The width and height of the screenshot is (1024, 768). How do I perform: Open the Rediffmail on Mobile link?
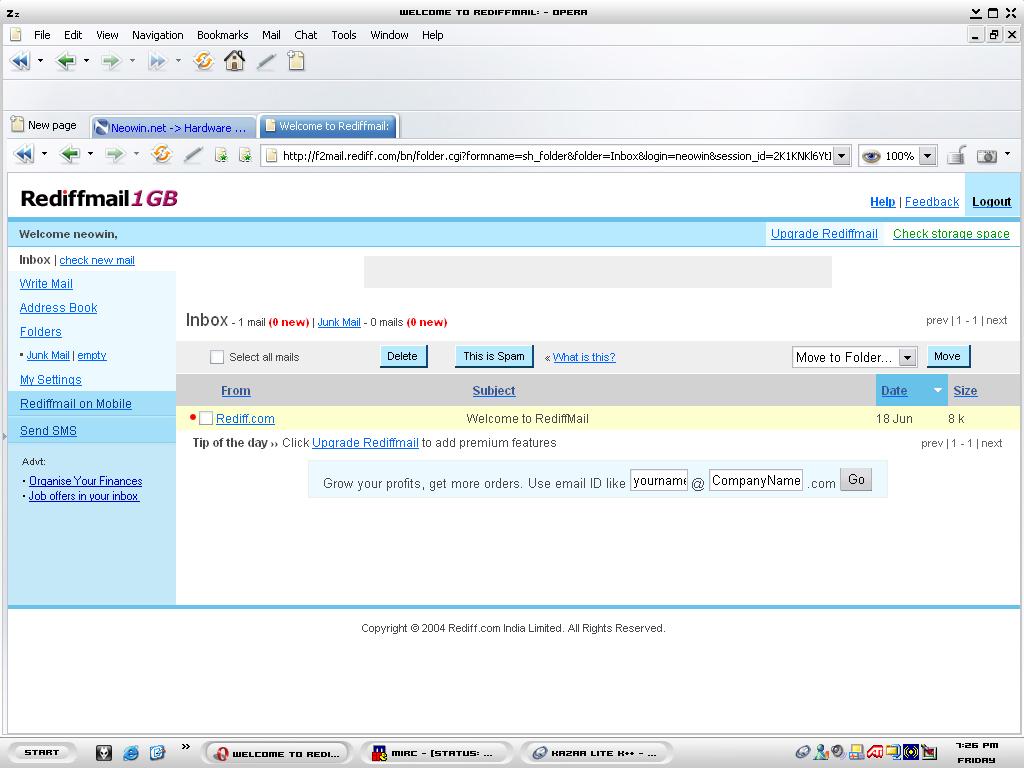click(x=76, y=404)
